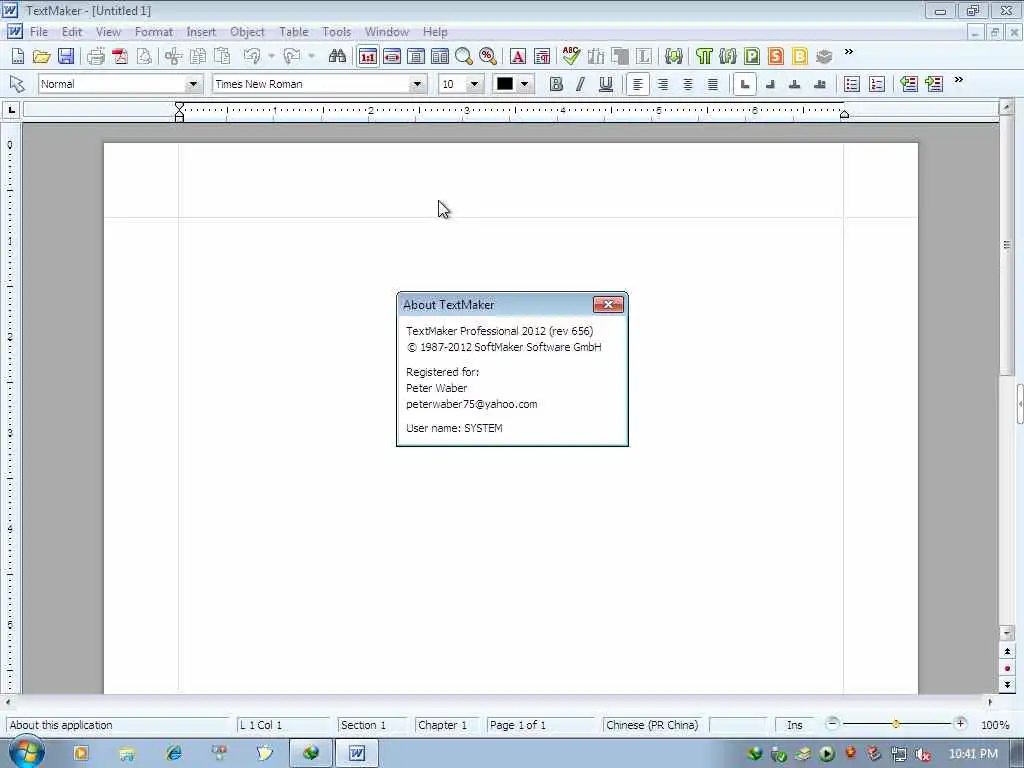Increase indent with the right green arrow icon

click(x=934, y=84)
